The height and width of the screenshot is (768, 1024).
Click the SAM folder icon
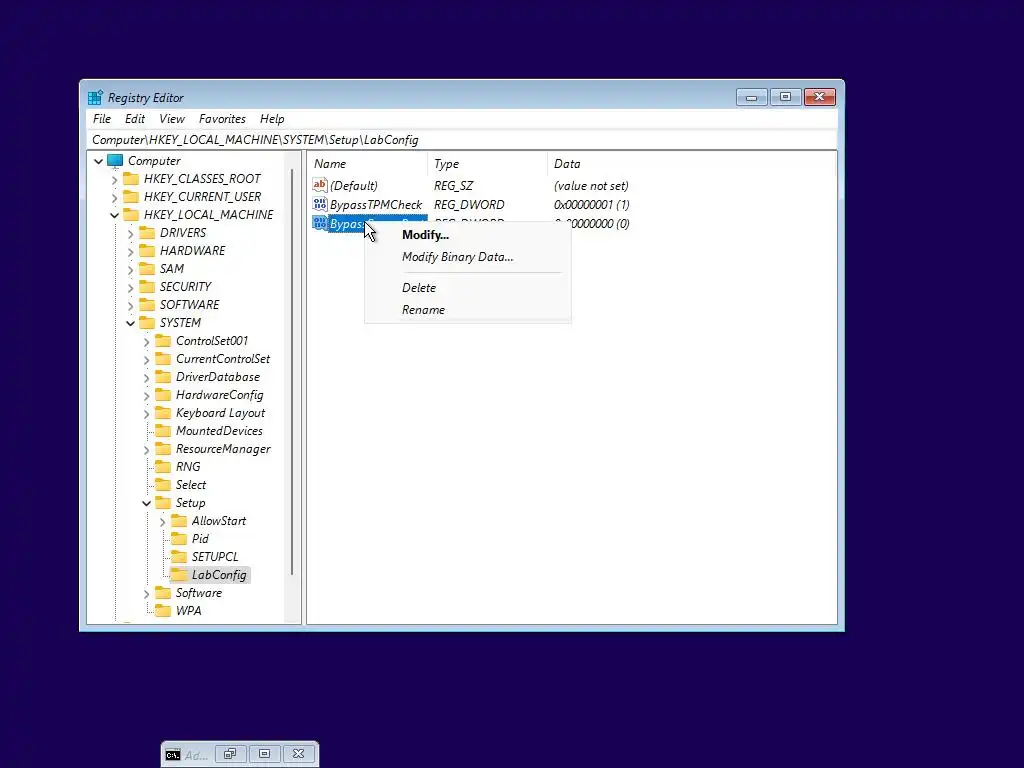coord(148,268)
